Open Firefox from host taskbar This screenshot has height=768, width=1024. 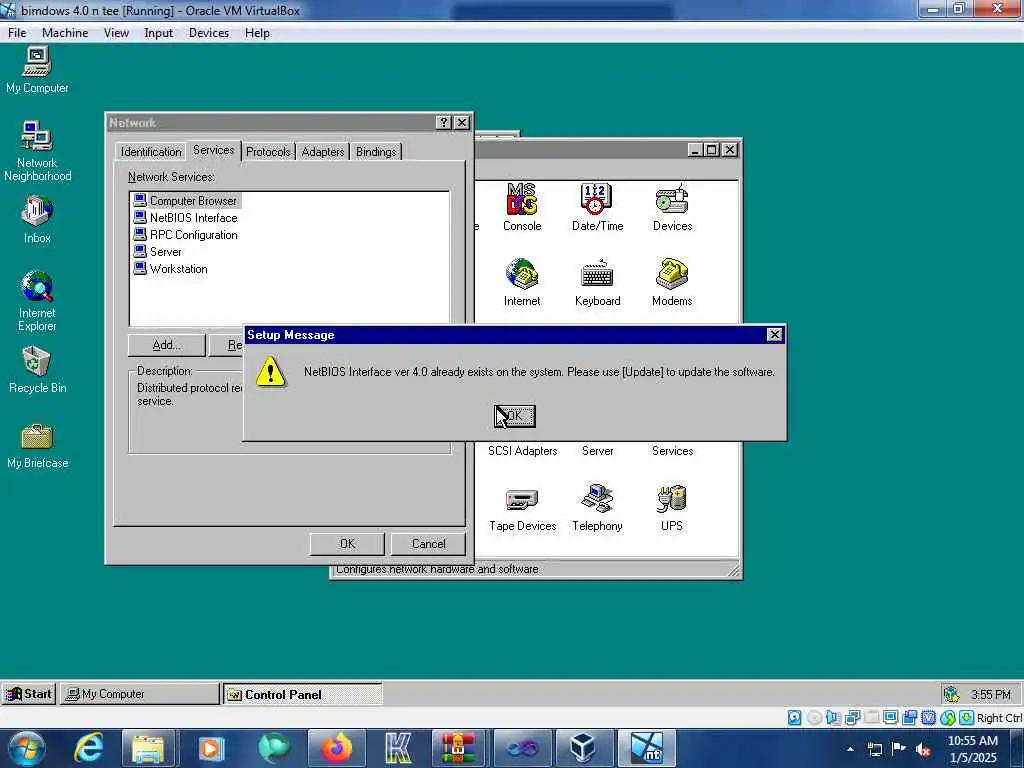(337, 748)
